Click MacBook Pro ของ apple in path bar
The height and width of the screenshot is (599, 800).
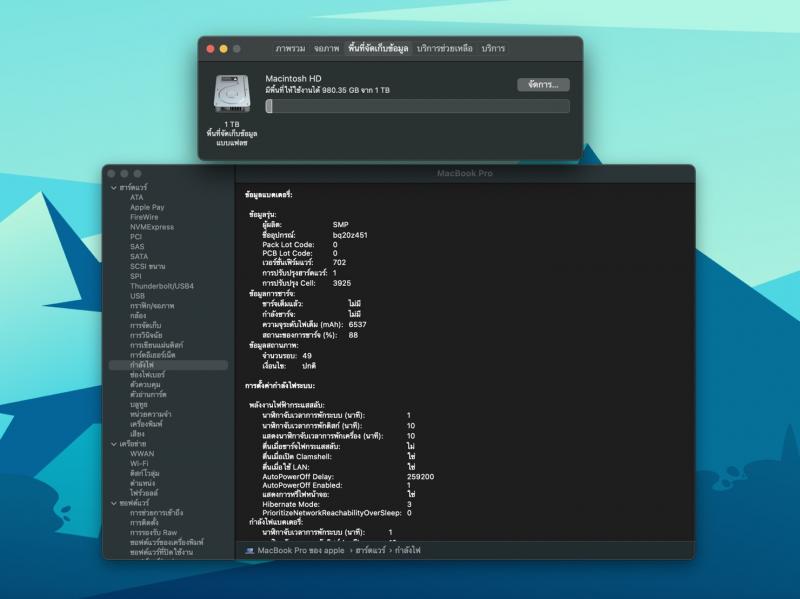tap(301, 551)
